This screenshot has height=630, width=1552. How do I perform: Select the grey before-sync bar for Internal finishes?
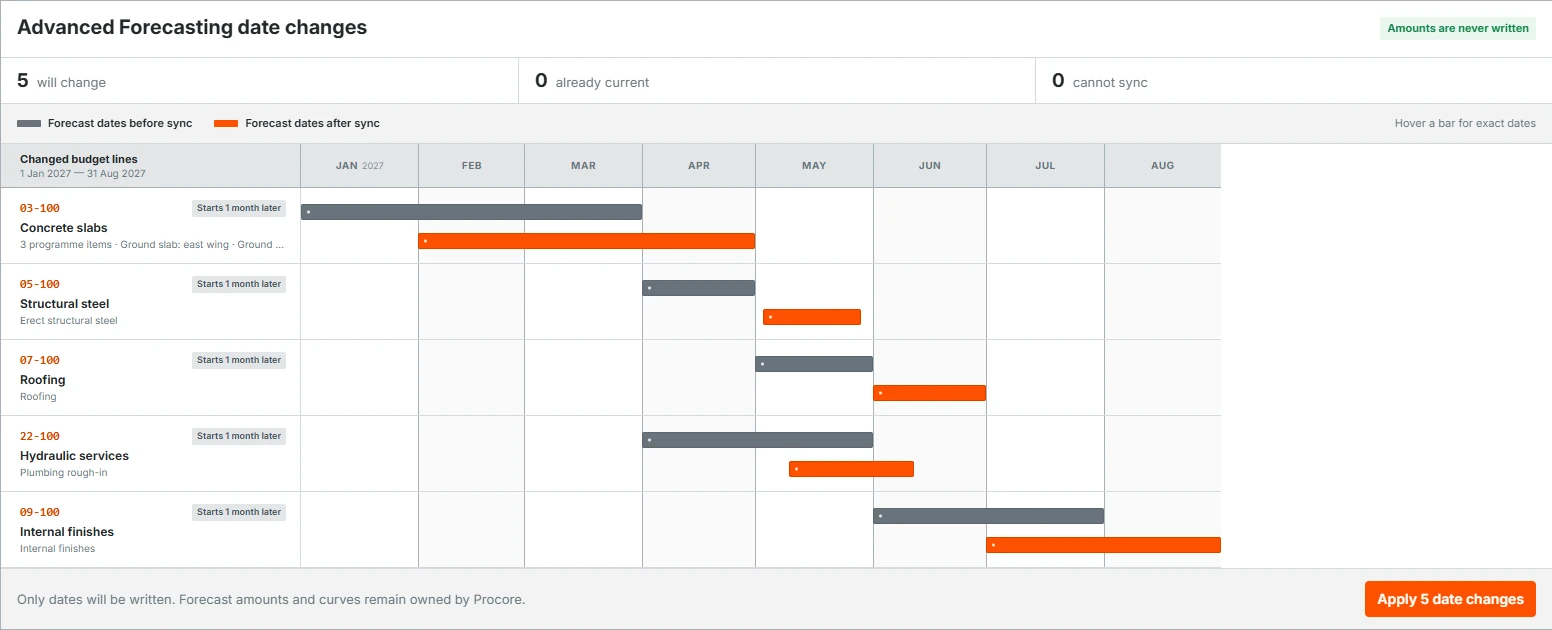[x=988, y=516]
